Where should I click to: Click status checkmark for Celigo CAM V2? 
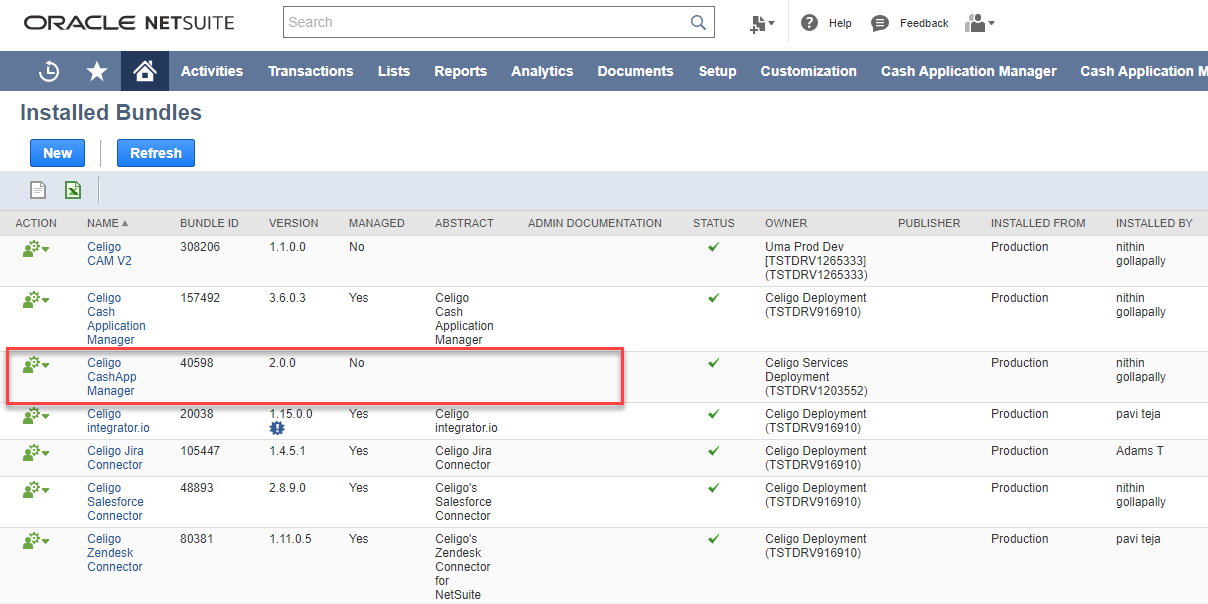tap(713, 247)
